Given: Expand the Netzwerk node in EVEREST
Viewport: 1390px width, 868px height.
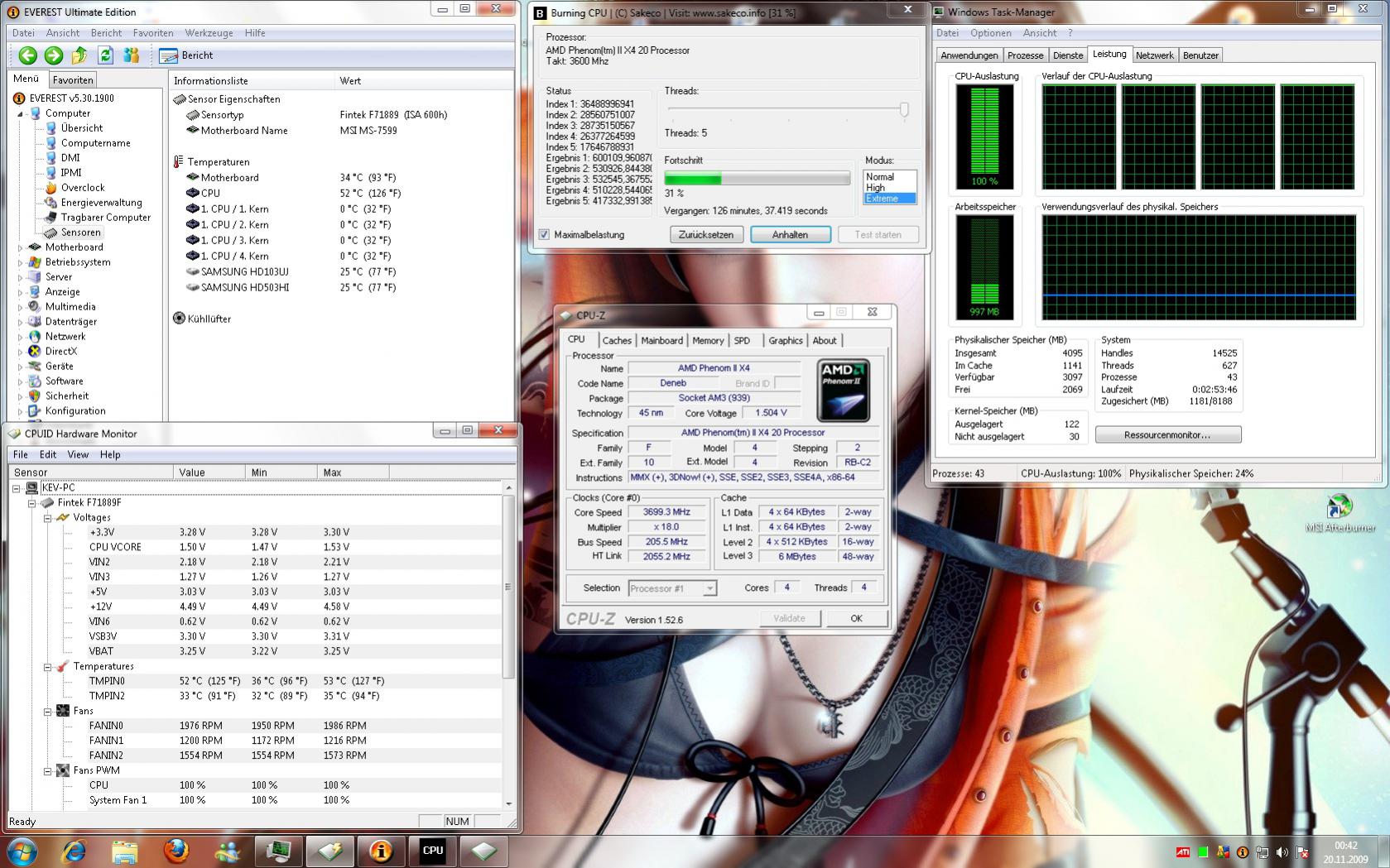Looking at the screenshot, I should (x=21, y=337).
